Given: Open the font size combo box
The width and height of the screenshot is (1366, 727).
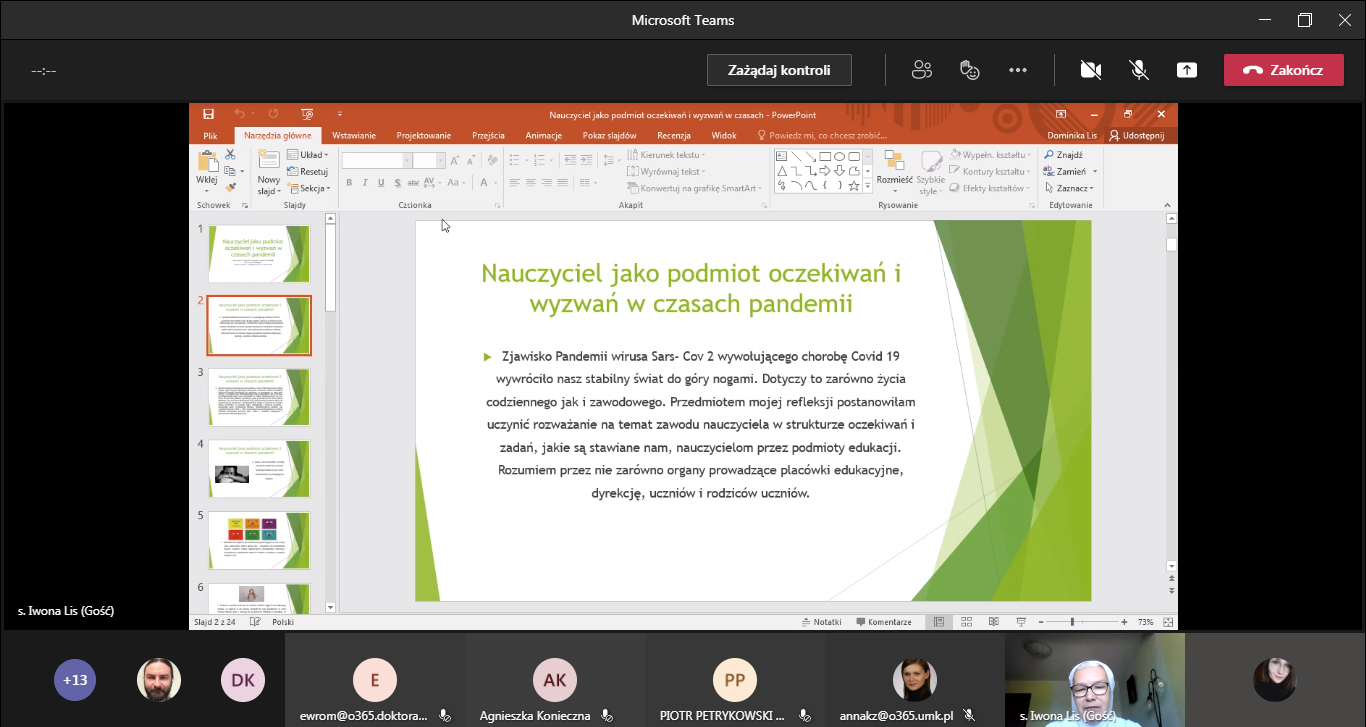Looking at the screenshot, I should 429,160.
